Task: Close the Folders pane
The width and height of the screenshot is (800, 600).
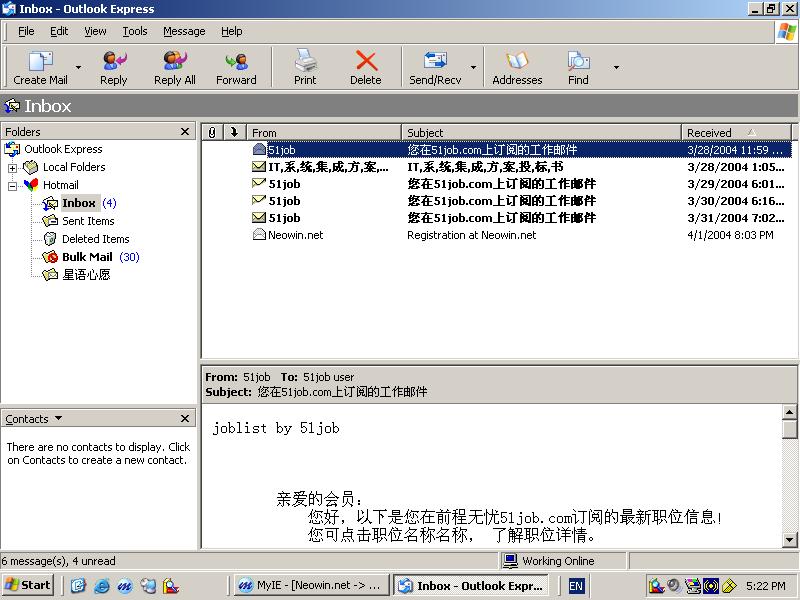Action: pyautogui.click(x=185, y=132)
